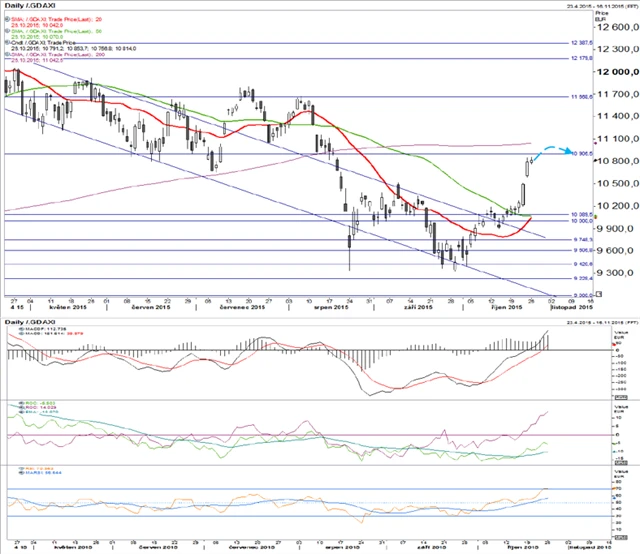Click red SMA 20 legend label

click(56, 19)
